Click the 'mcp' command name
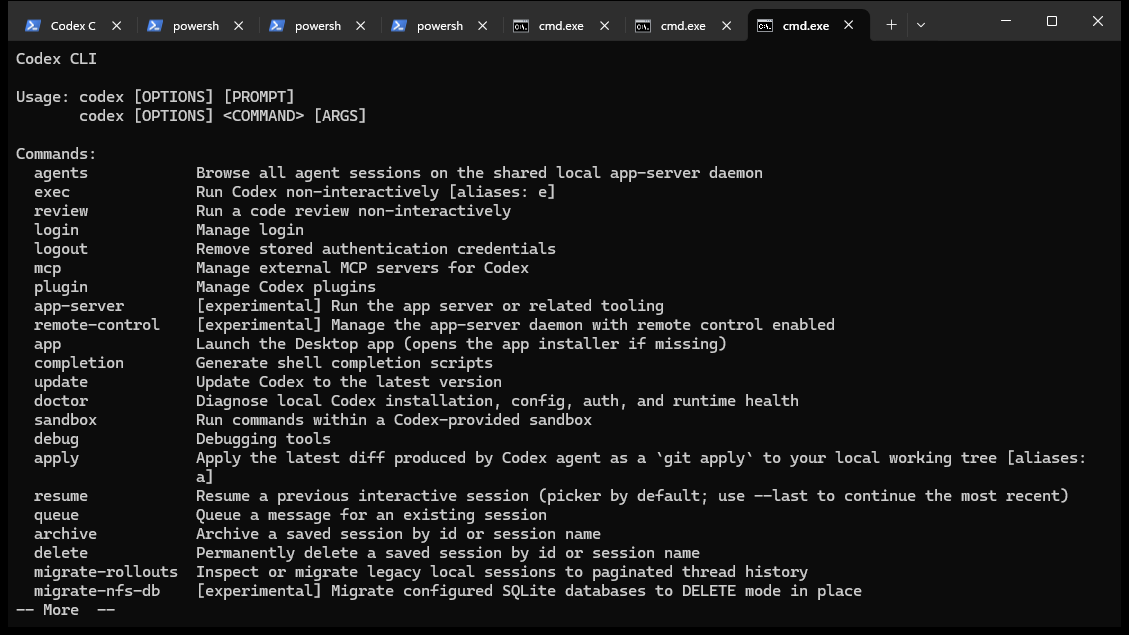Screen dimensions: 1129x635 coord(48,268)
